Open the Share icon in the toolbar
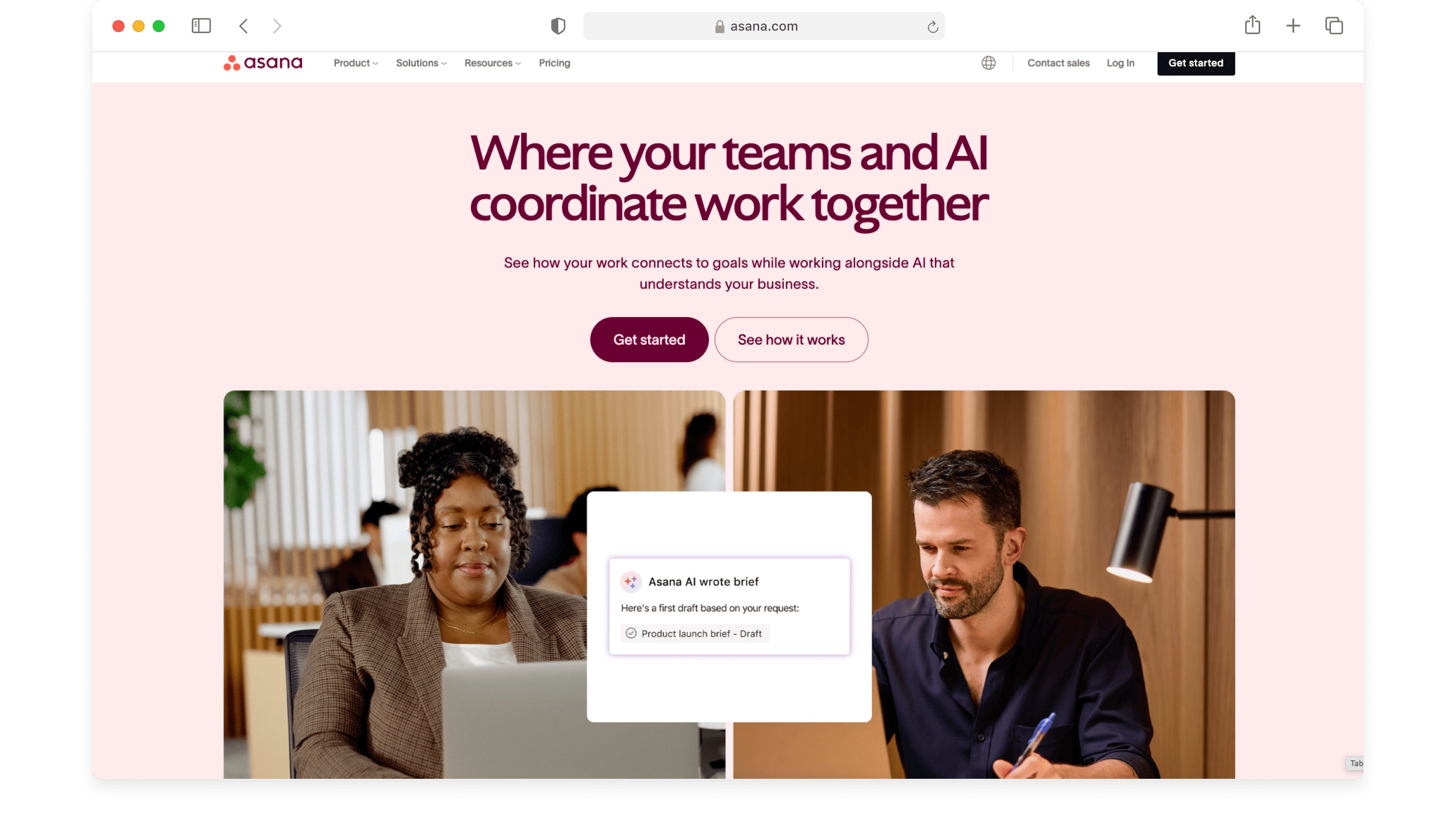1456x838 pixels. pyautogui.click(x=1252, y=25)
